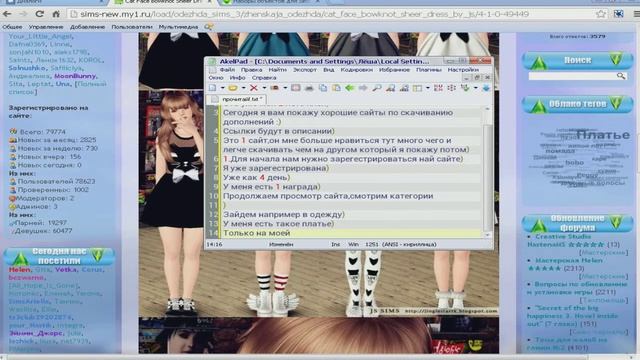
Task: Click the green triangle left of Поиск header
Action: 538,62
